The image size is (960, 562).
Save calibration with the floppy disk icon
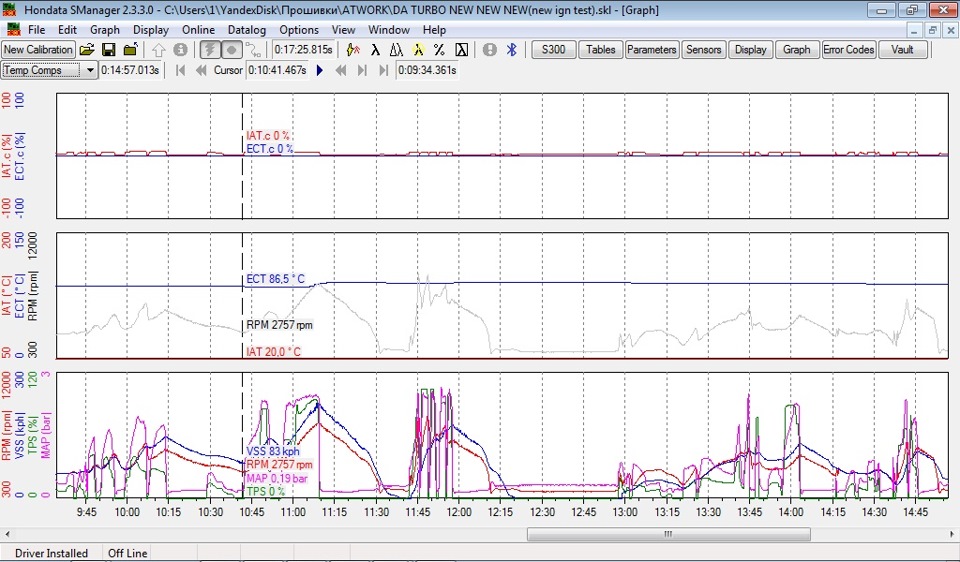108,50
